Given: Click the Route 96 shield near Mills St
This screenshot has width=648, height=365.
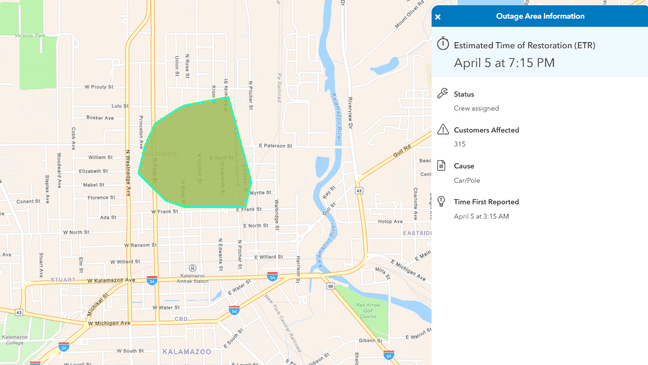Looking at the screenshot, I should tap(330, 286).
